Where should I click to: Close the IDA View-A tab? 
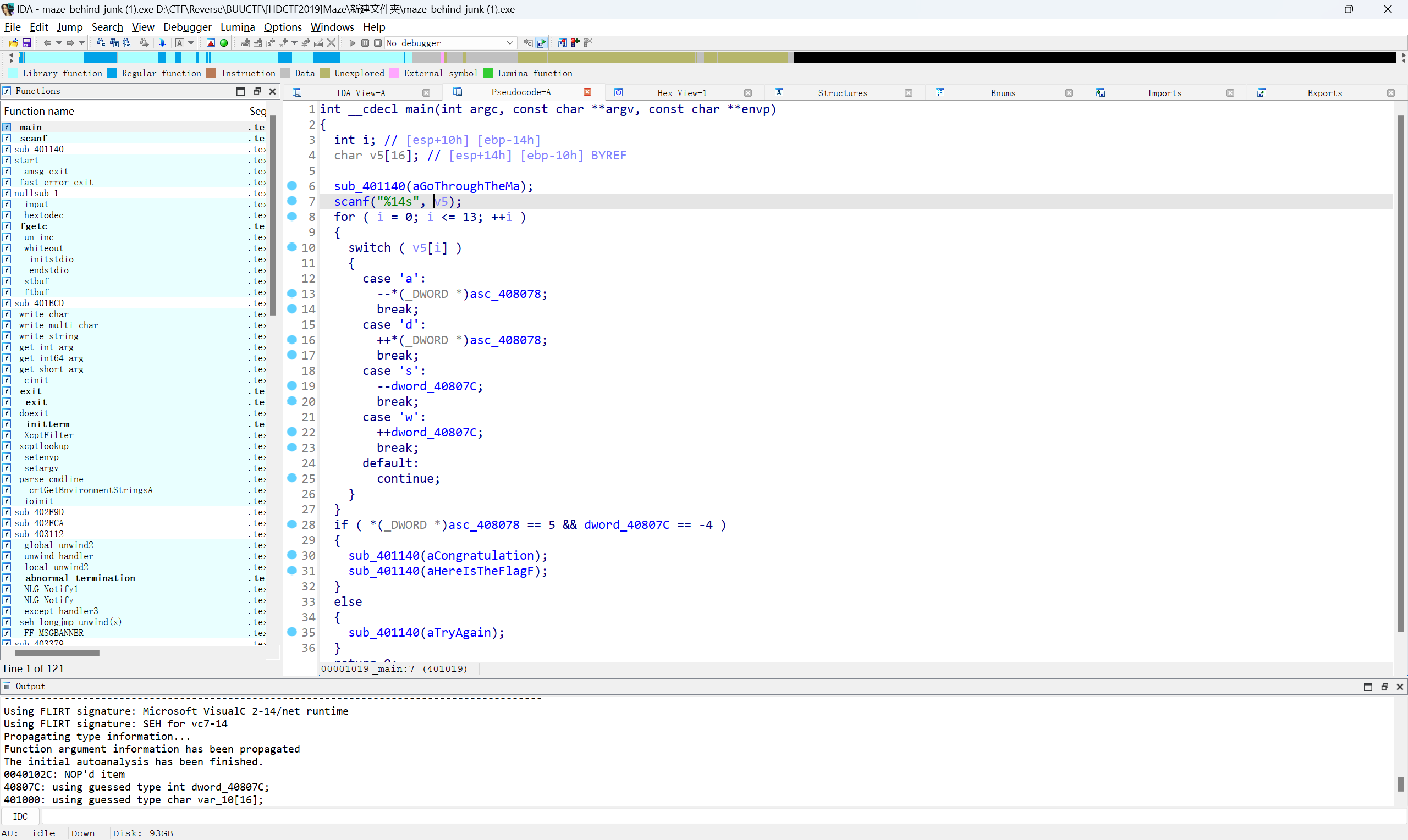click(426, 93)
